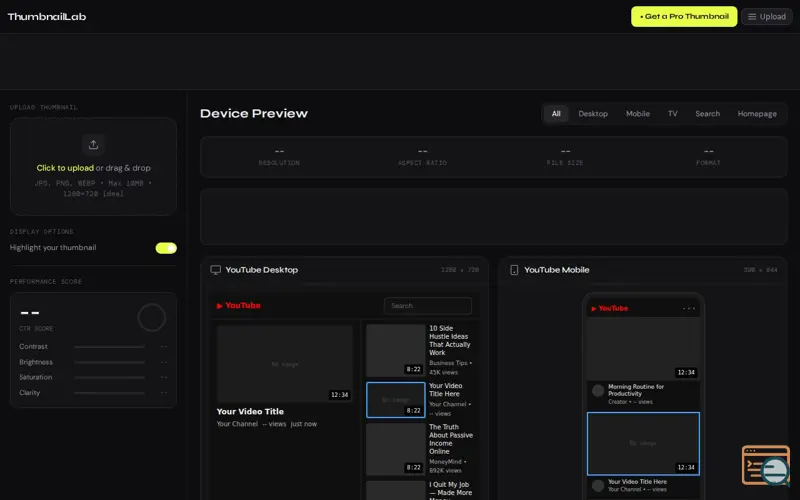Screen dimensions: 800x500
Task: Click the highlighted sidebar thumbnail in desktop preview
Action: click(395, 400)
